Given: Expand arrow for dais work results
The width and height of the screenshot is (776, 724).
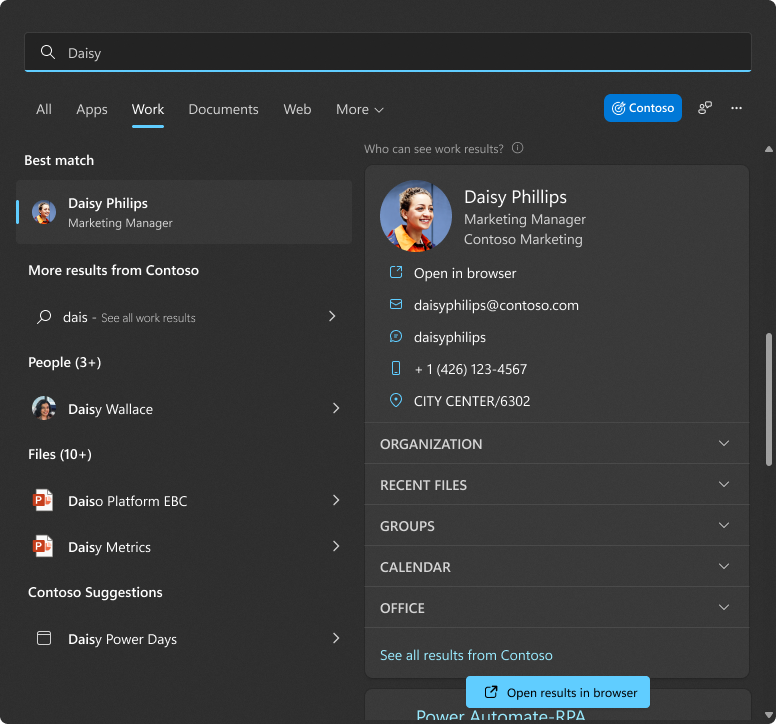Looking at the screenshot, I should (x=332, y=316).
